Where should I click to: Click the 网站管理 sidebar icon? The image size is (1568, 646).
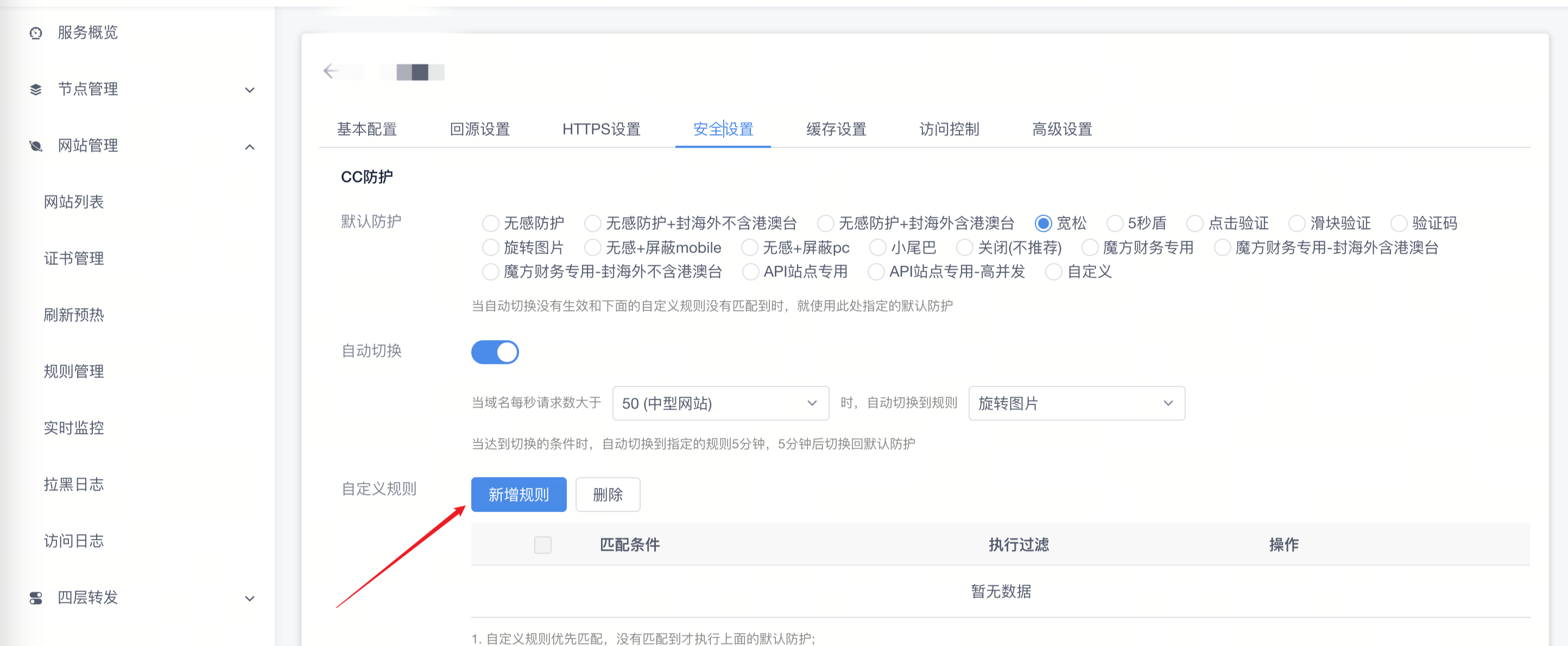click(35, 146)
